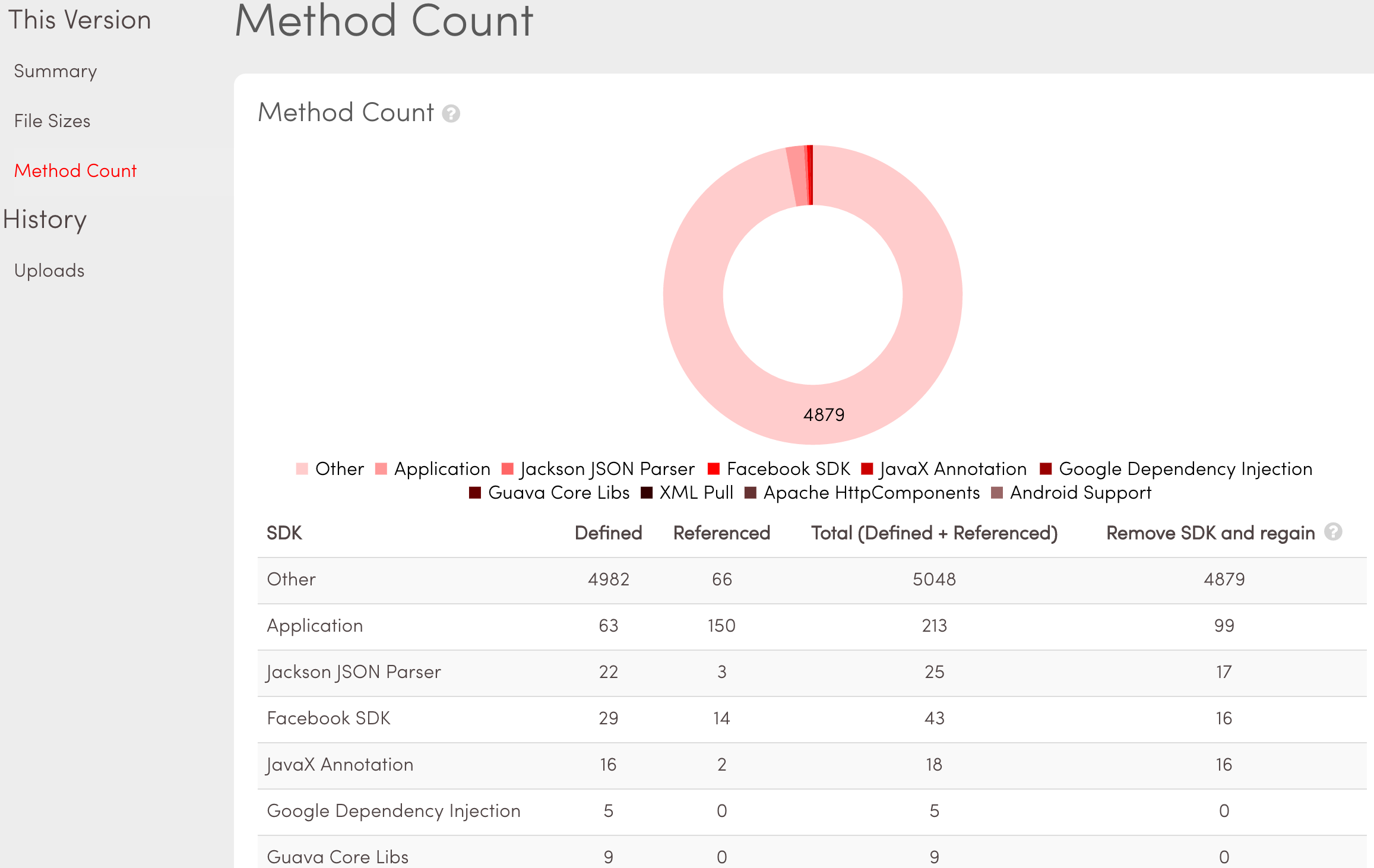The width and height of the screenshot is (1374, 868).
Task: Click help icon next to Method Count heading
Action: 451,113
